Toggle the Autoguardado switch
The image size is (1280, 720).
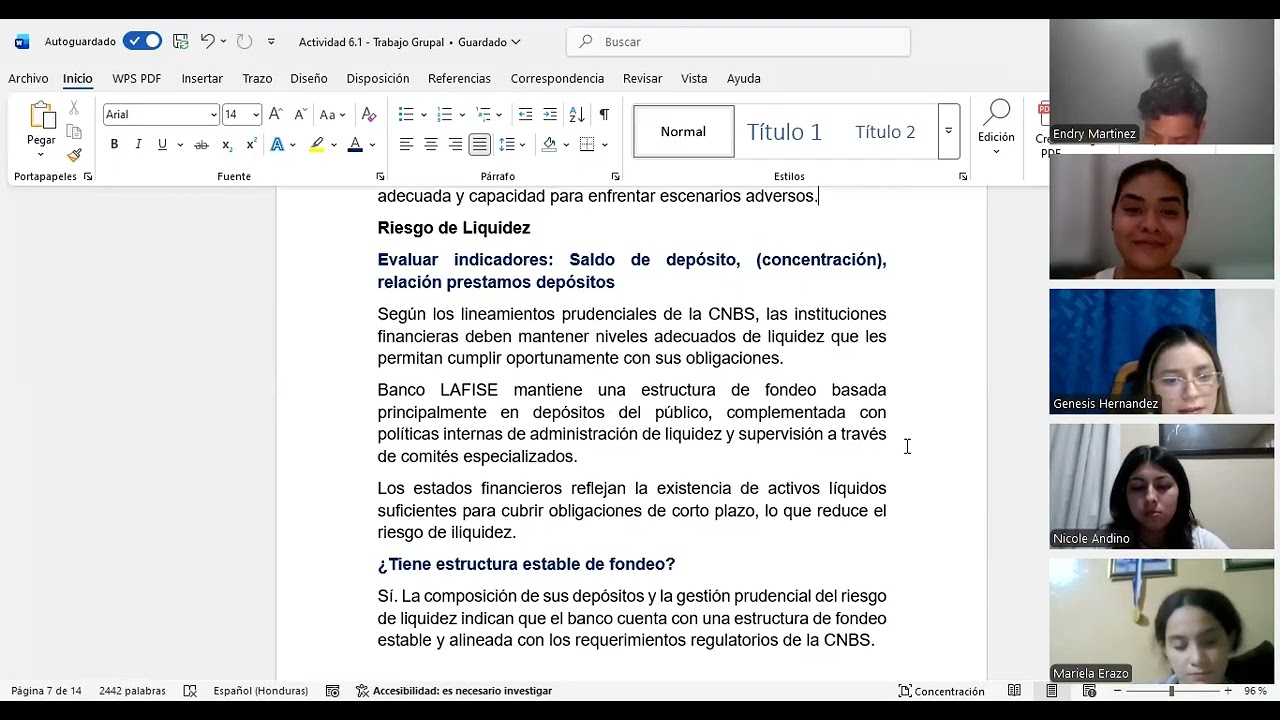tap(143, 41)
